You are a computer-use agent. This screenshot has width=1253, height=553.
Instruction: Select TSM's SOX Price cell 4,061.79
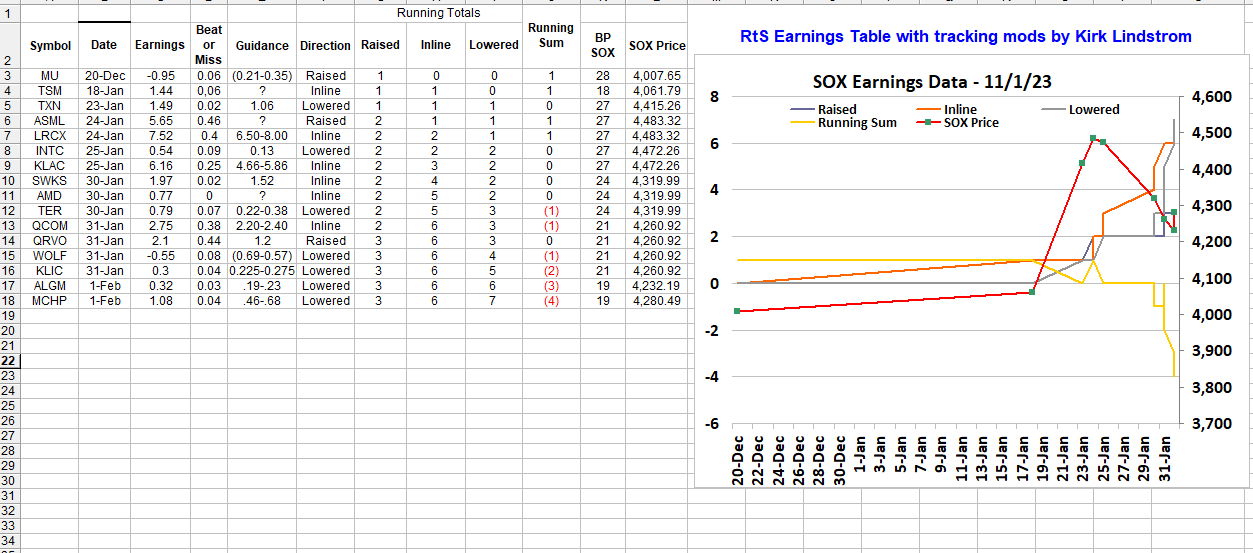(656, 91)
